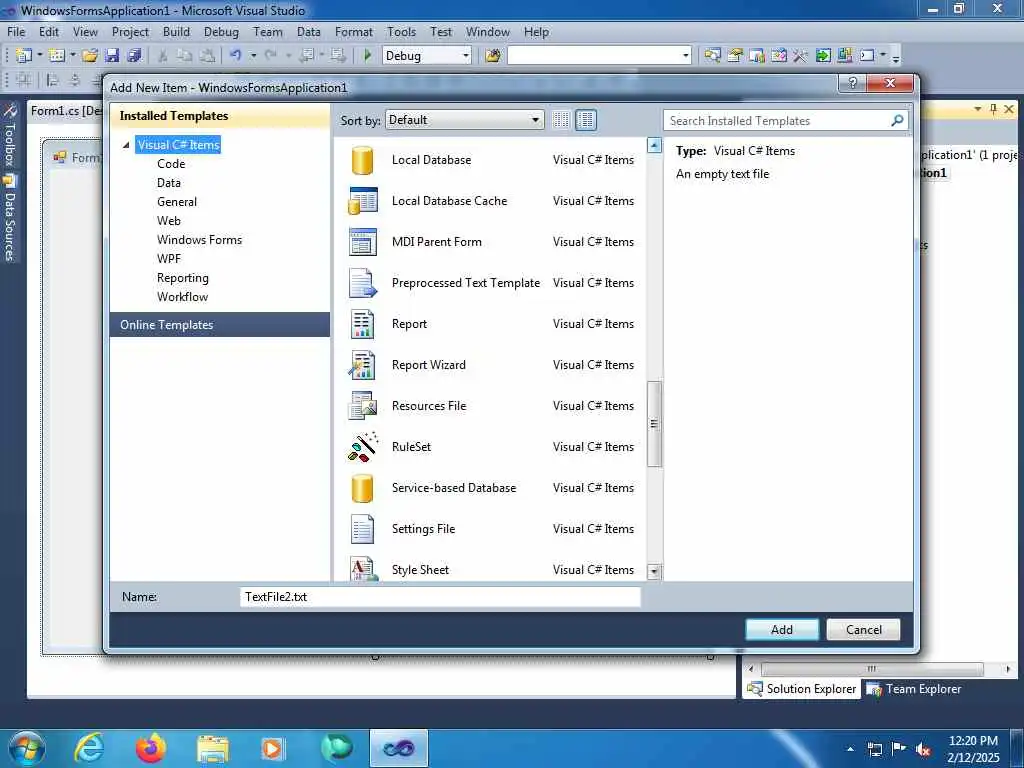
Task: Click the dialog help question mark button
Action: tap(852, 83)
